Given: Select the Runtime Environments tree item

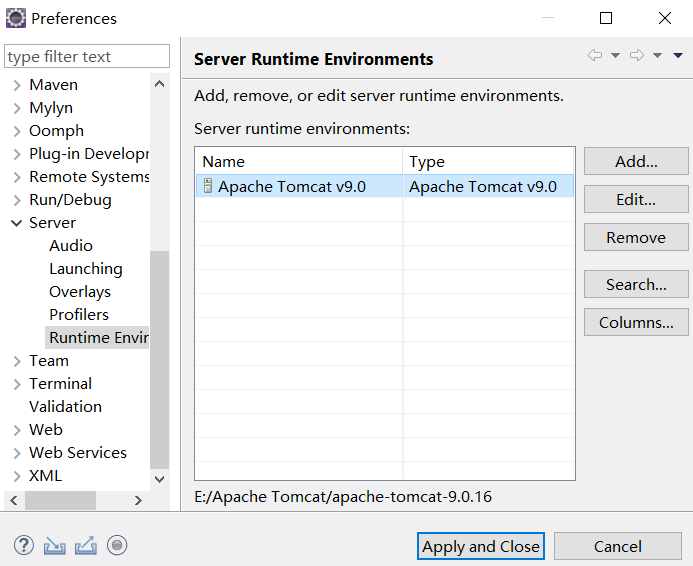Looking at the screenshot, I should click(x=97, y=338).
